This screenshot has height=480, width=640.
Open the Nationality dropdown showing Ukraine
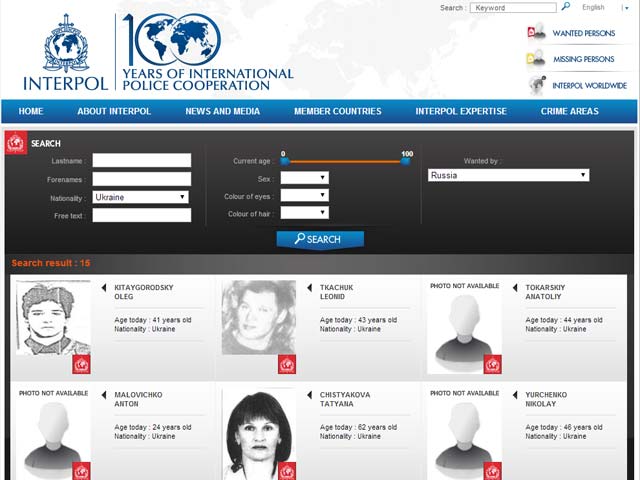click(x=140, y=197)
